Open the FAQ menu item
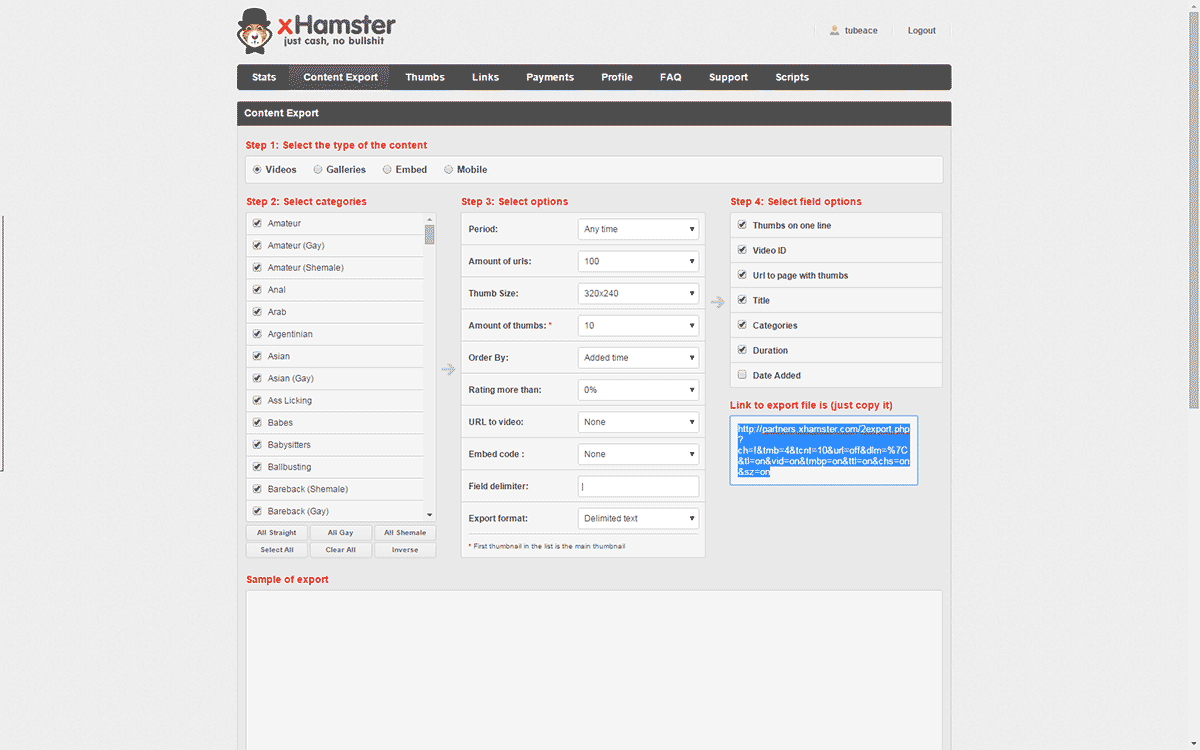 pyautogui.click(x=670, y=77)
